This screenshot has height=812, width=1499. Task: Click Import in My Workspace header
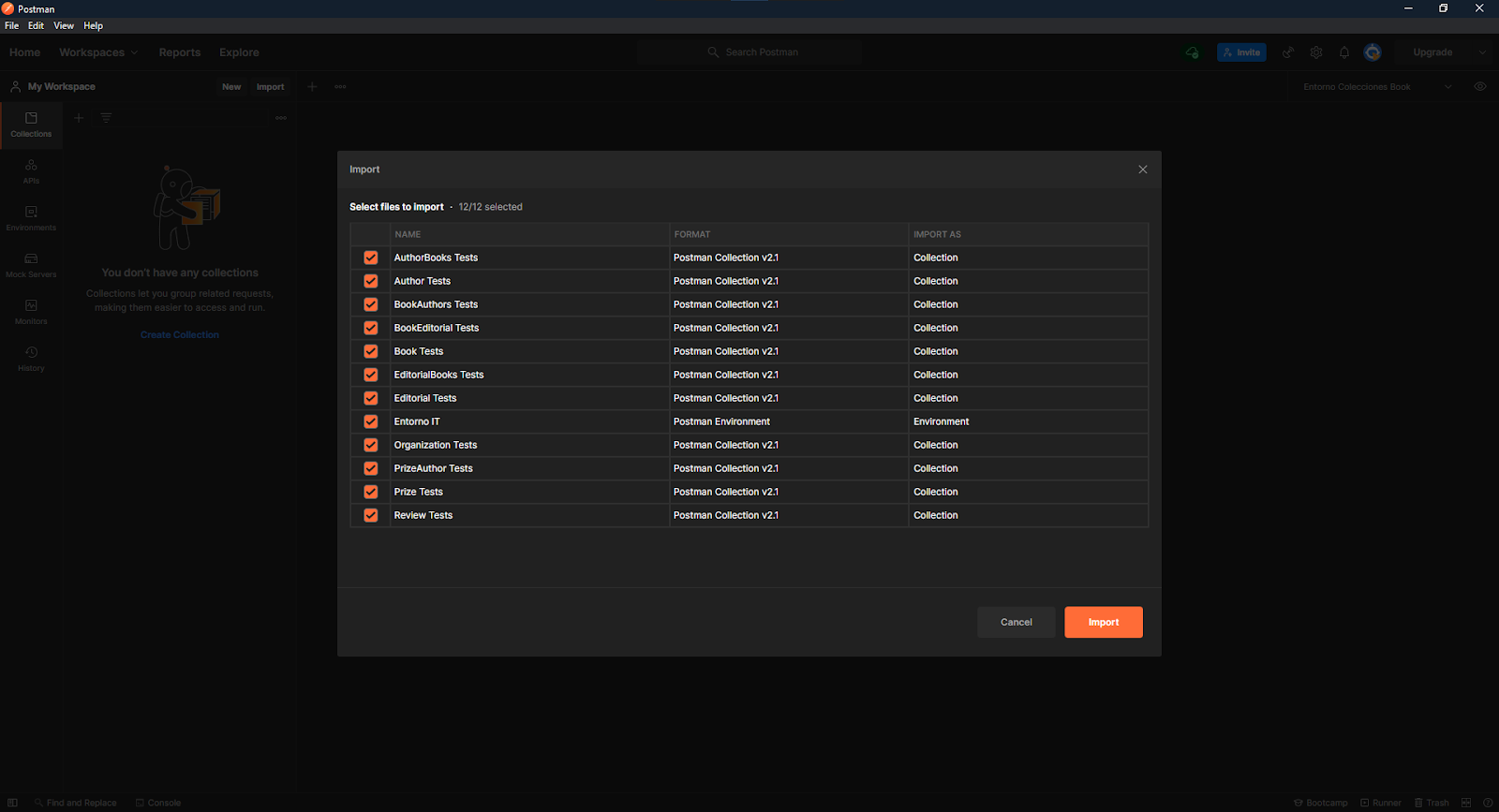(270, 87)
